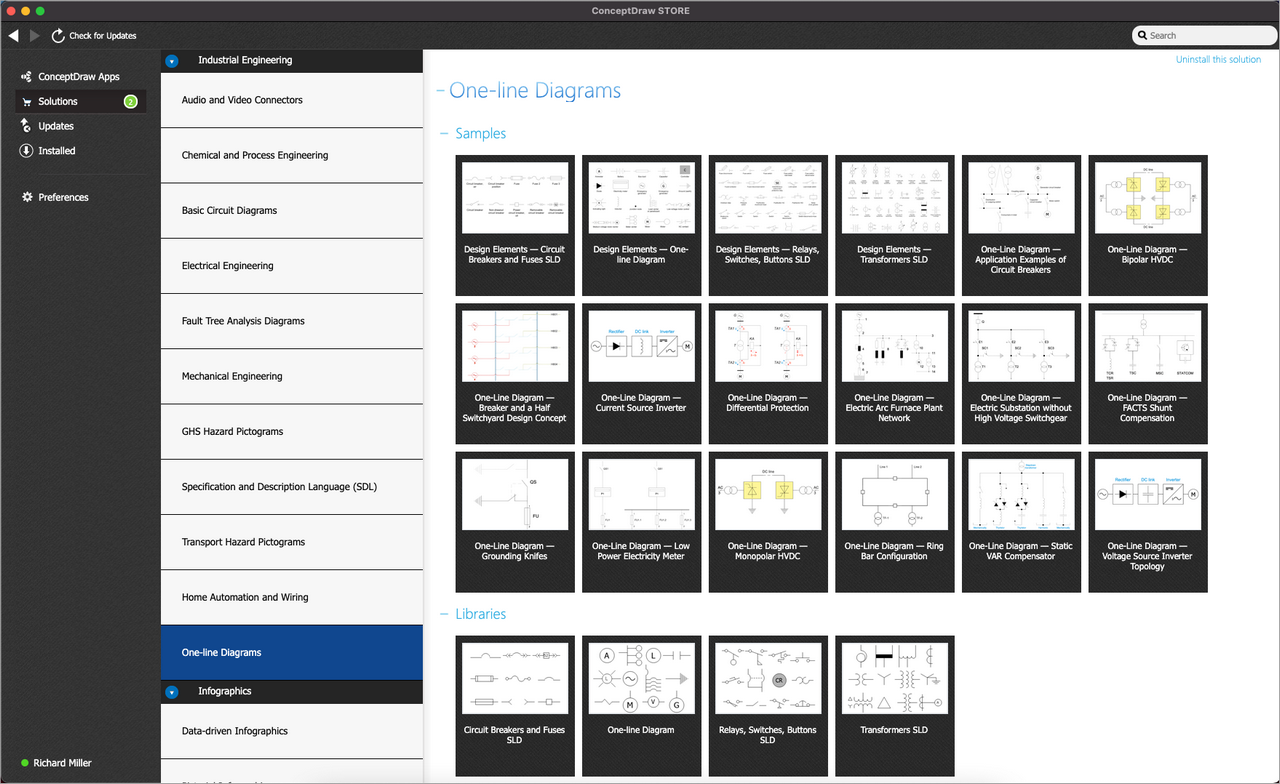This screenshot has width=1280, height=784.
Task: Open ConceptDraw Apps section
Action: [80, 77]
